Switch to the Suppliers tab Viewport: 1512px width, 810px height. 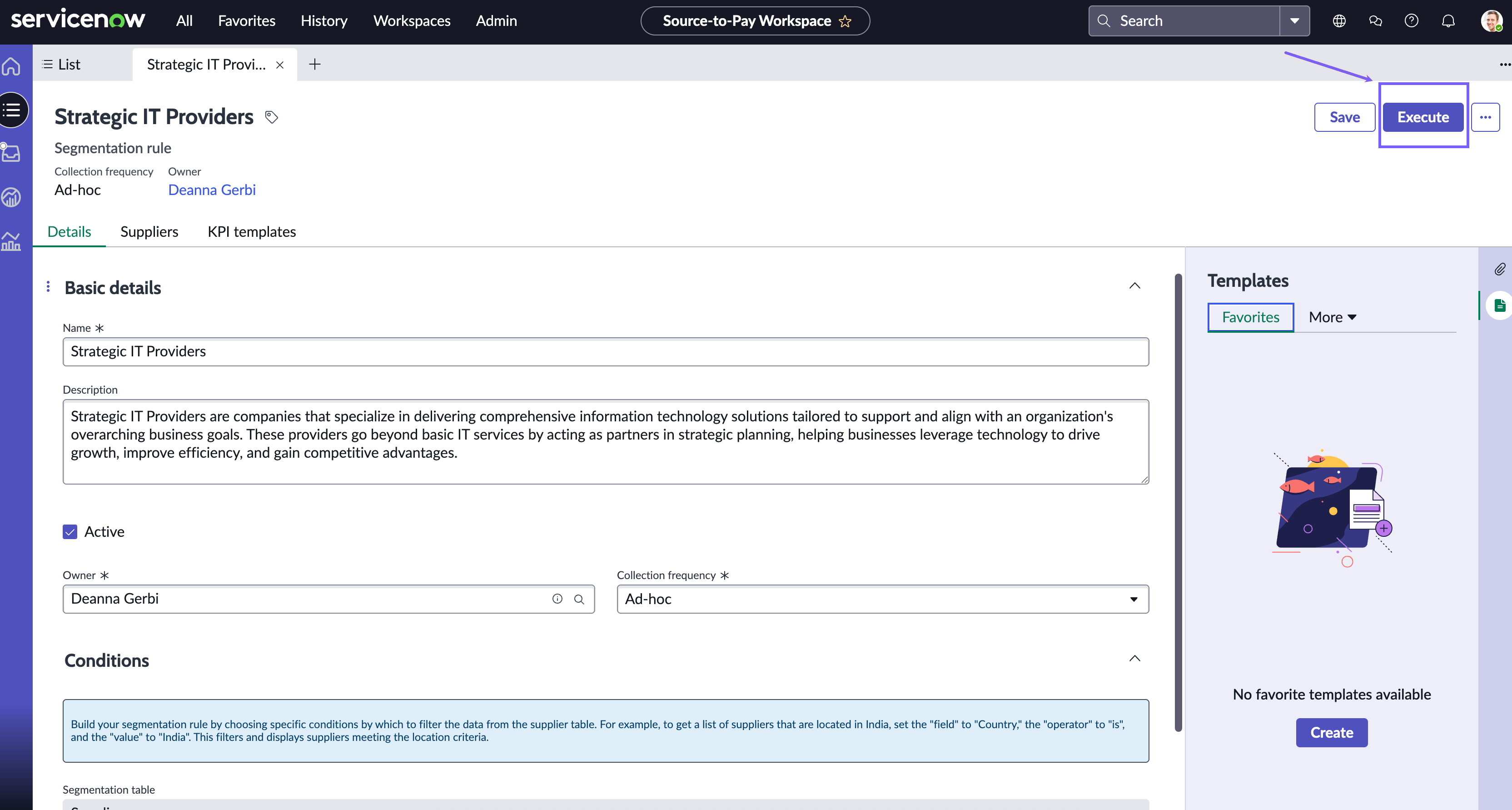149,231
